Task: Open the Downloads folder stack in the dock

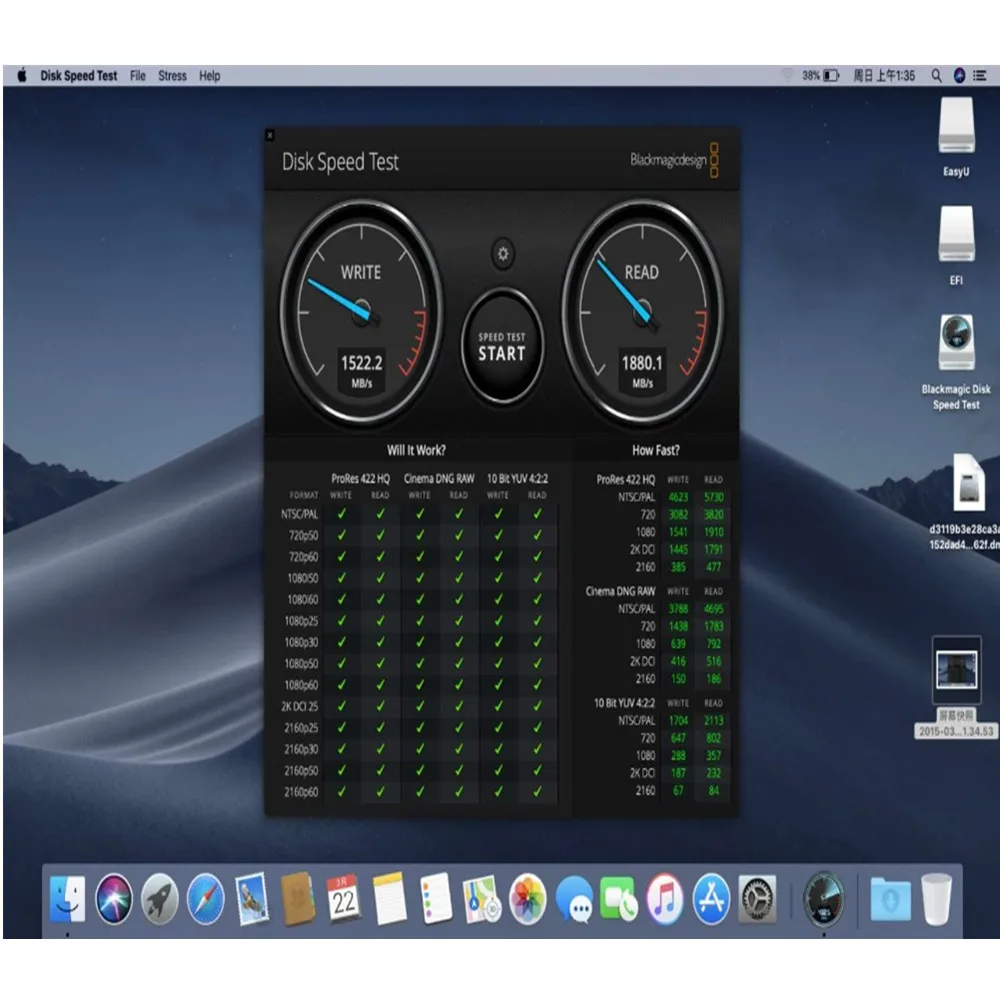Action: (x=888, y=899)
